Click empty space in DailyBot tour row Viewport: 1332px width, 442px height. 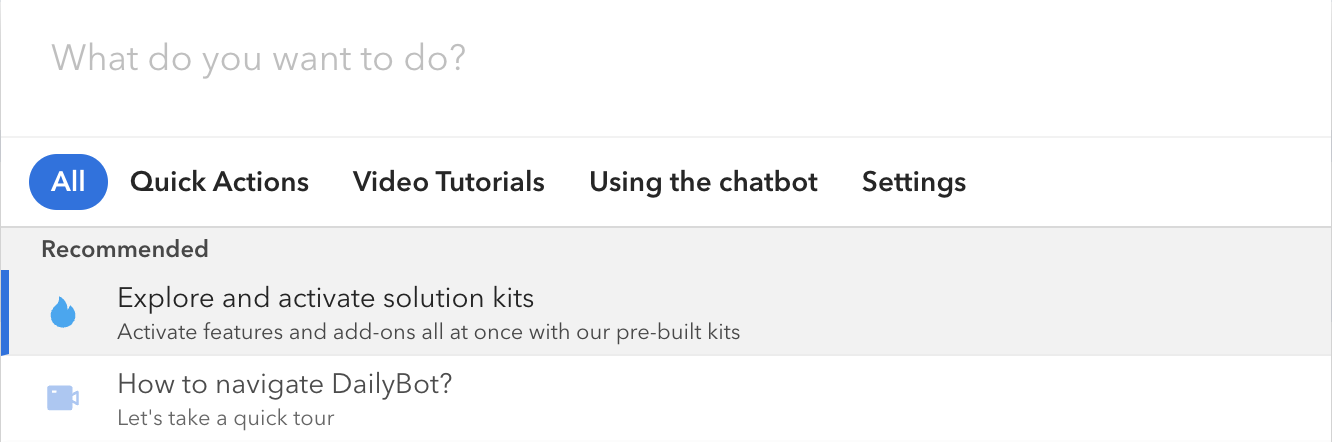tap(900, 399)
